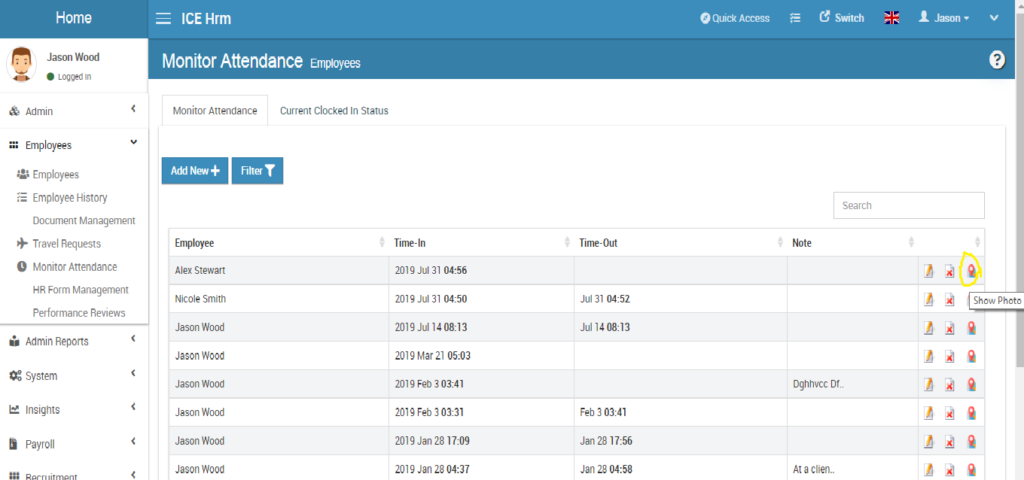Open Employee History
Screen dimensions: 1024x480
[69, 197]
